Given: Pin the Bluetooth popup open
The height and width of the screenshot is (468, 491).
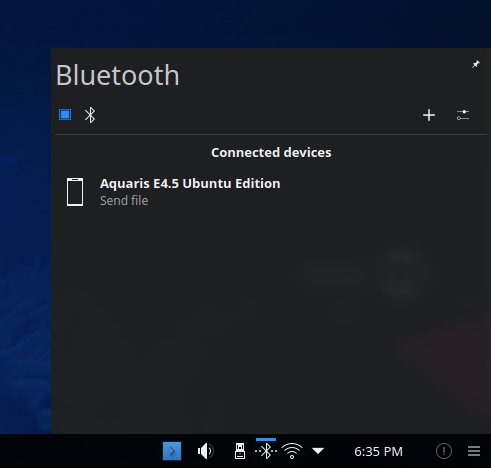Looking at the screenshot, I should [x=476, y=64].
